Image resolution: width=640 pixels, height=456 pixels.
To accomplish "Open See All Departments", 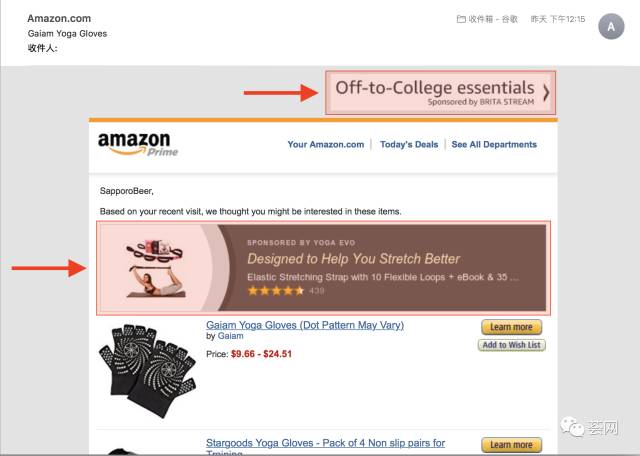I will click(494, 144).
